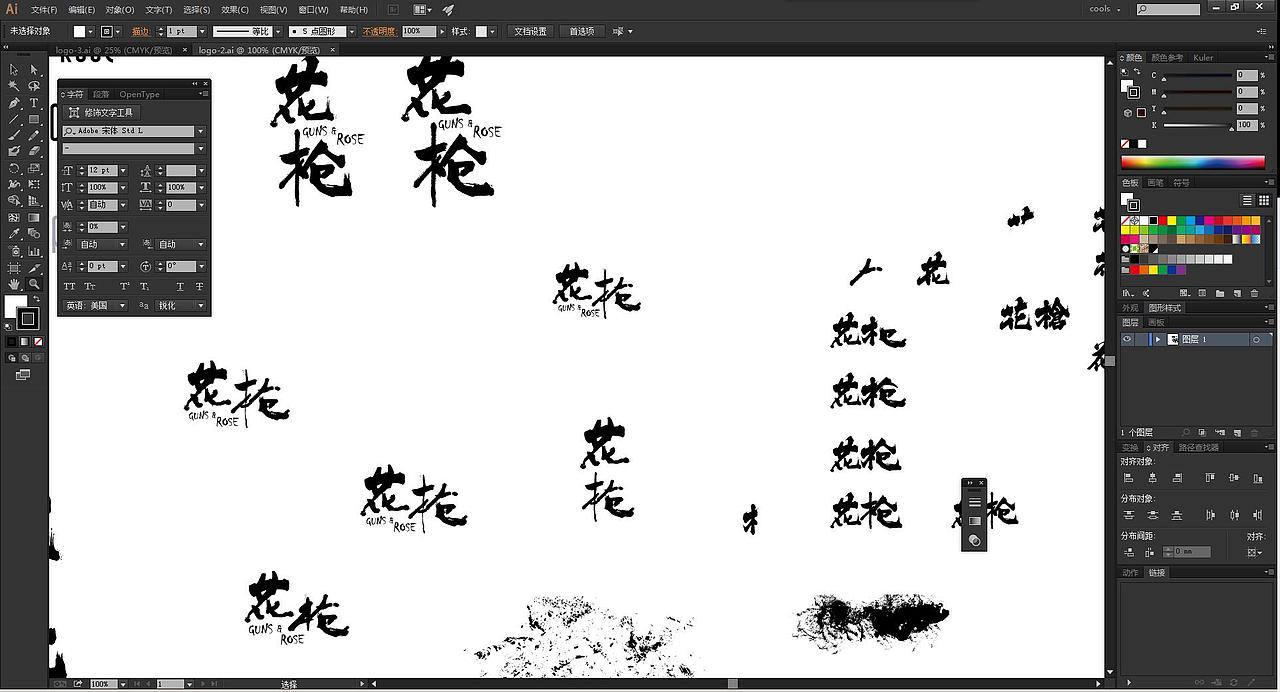
Task: Pick the red swatch in the Swatches panel
Action: pyautogui.click(x=1162, y=220)
